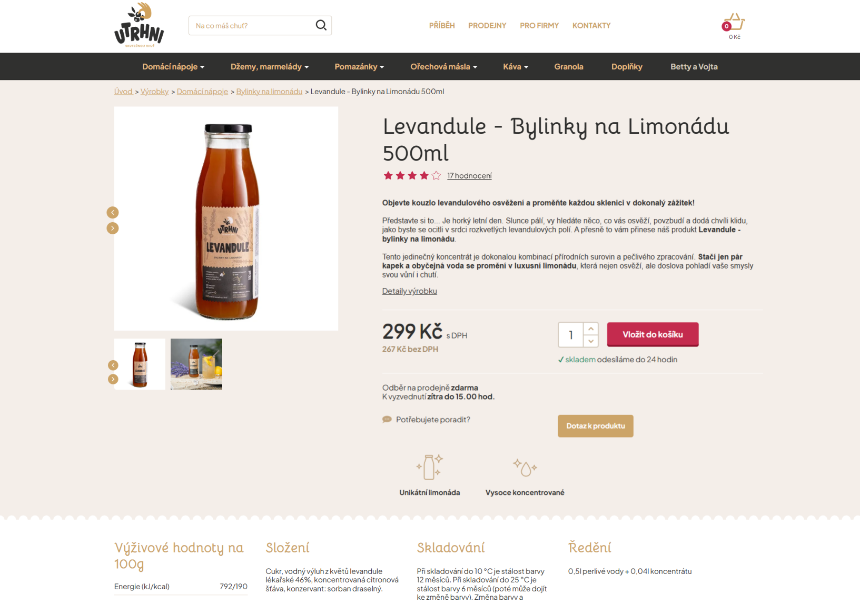Click the search magnifier icon
Viewport: 860px width, 600px height.
(x=321, y=25)
